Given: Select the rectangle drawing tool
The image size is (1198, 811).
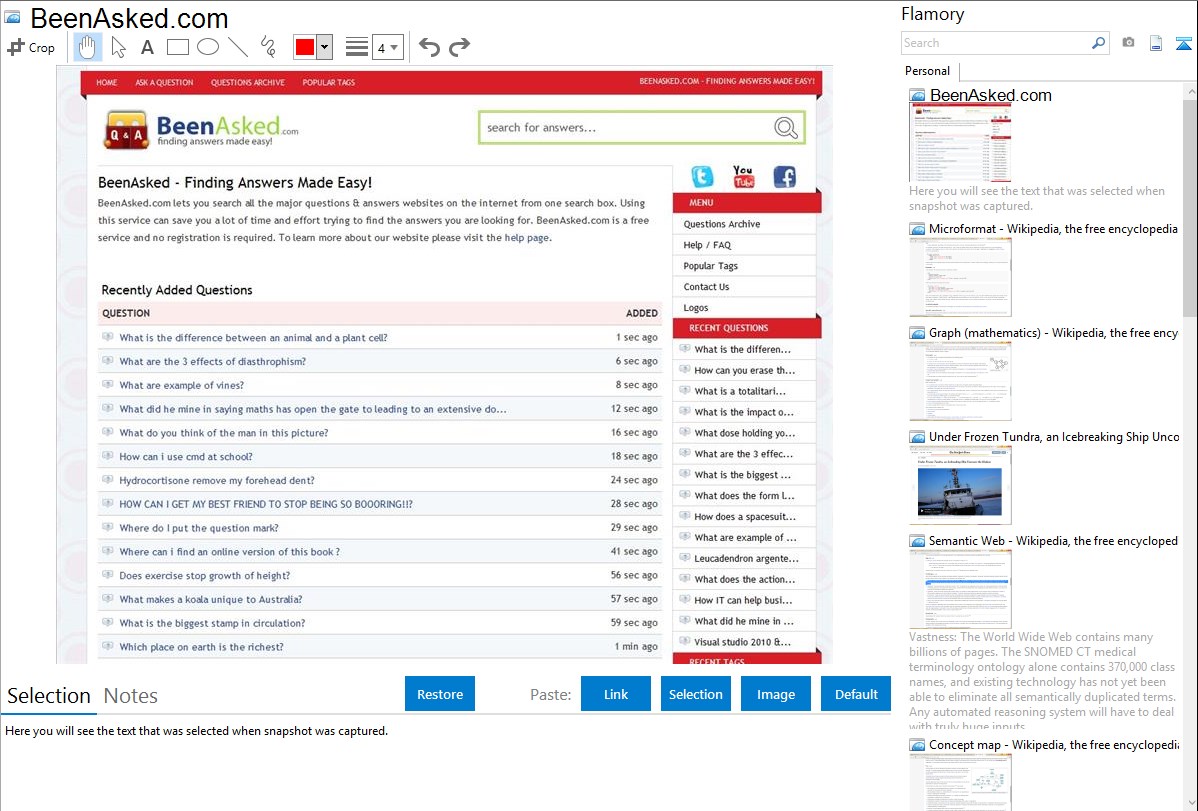Looking at the screenshot, I should pos(177,47).
